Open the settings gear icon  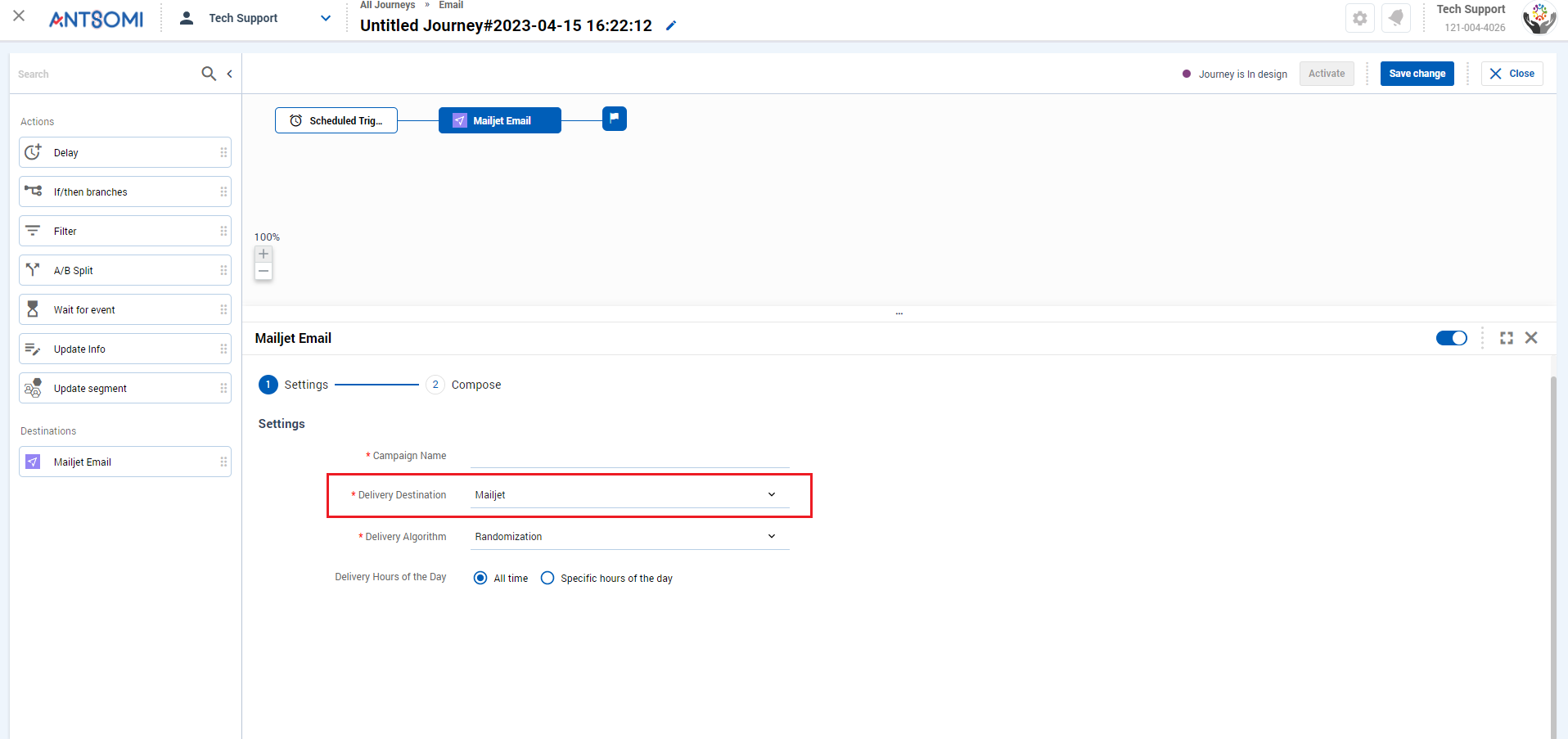point(1360,18)
